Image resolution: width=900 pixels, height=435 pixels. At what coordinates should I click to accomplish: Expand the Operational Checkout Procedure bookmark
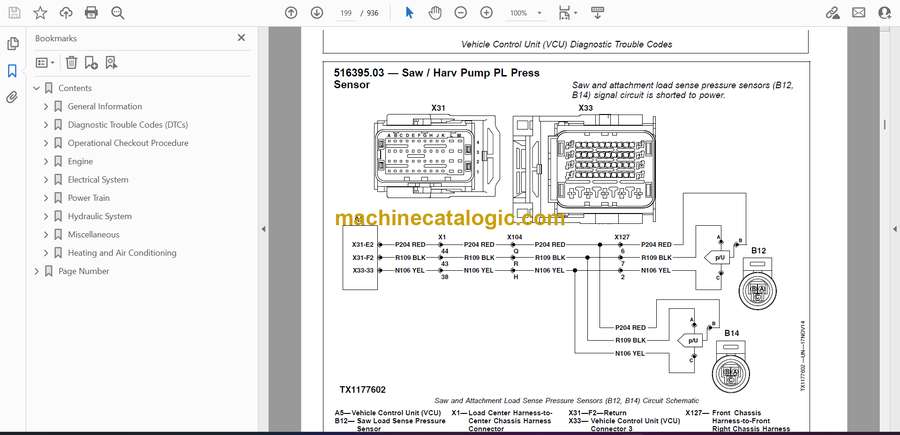46,143
